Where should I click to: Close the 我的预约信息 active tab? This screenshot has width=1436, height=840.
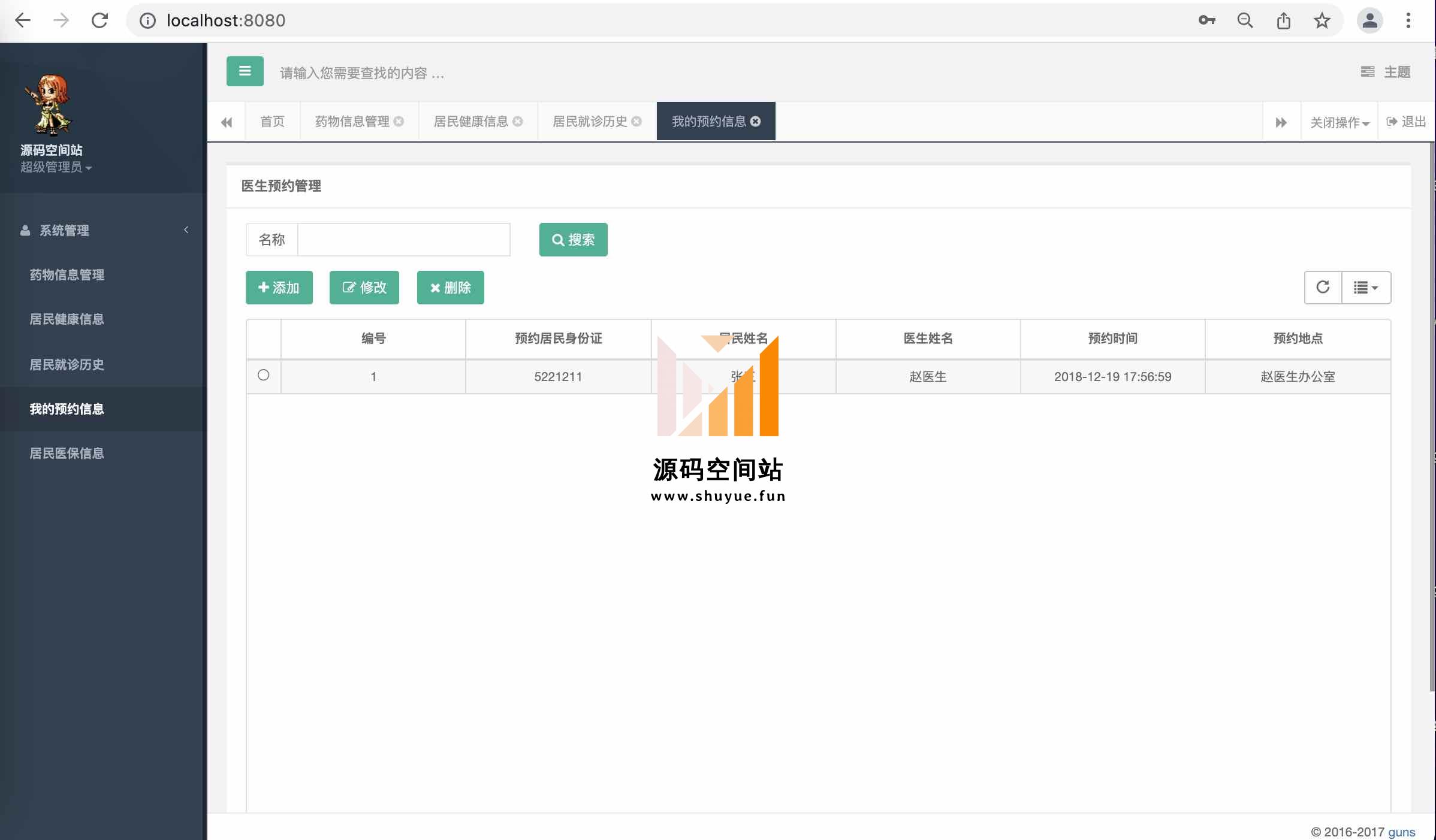tap(756, 122)
